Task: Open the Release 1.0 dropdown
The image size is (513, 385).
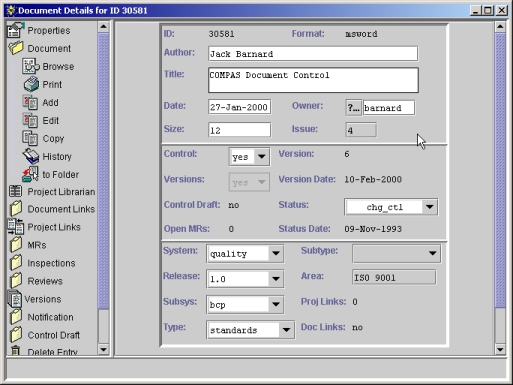Action: tap(245, 279)
